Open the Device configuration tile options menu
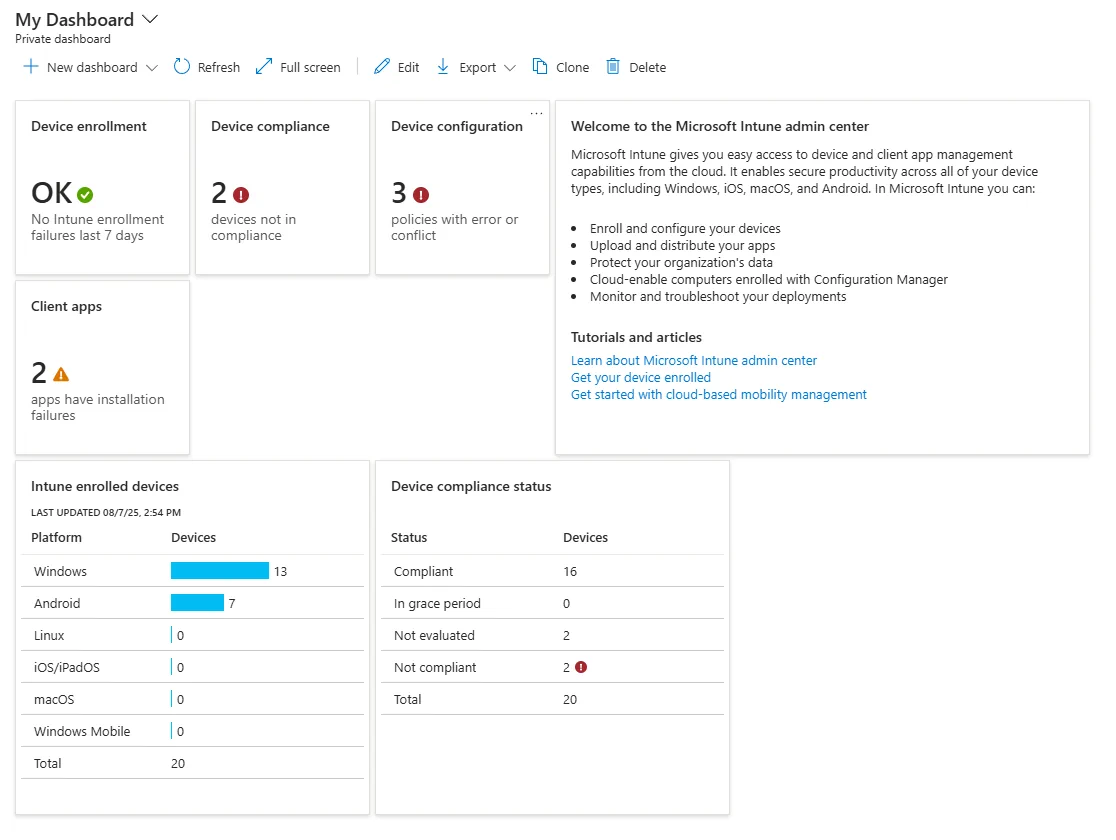 point(536,112)
